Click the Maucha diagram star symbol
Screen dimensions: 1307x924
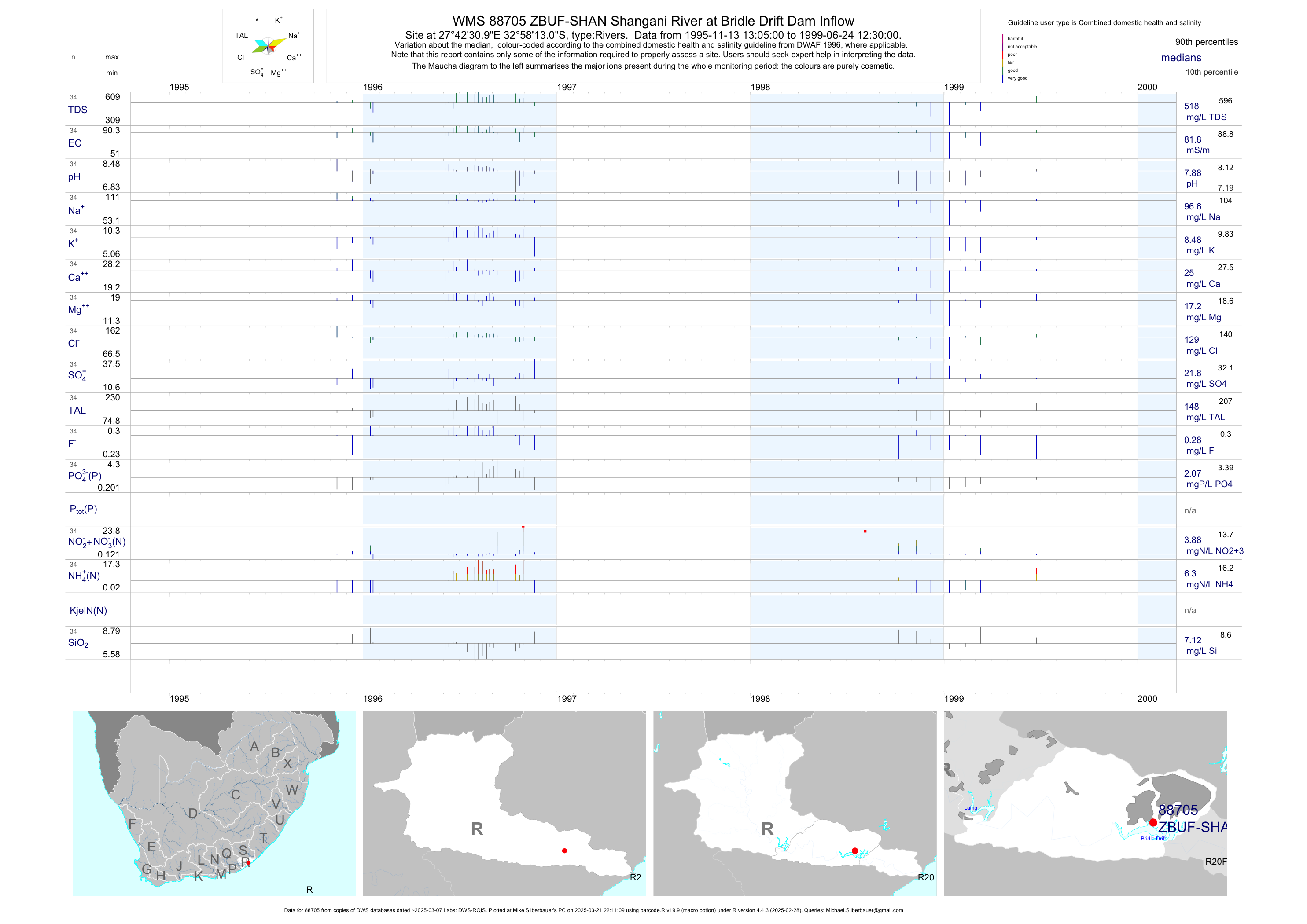pyautogui.click(x=268, y=46)
